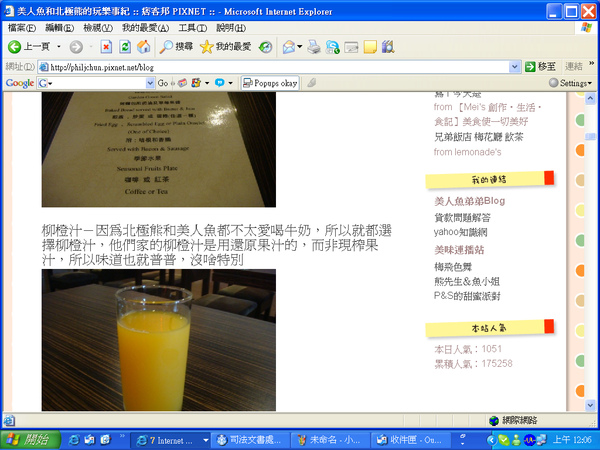
Task: Go to Home page icon
Action: coord(143,47)
